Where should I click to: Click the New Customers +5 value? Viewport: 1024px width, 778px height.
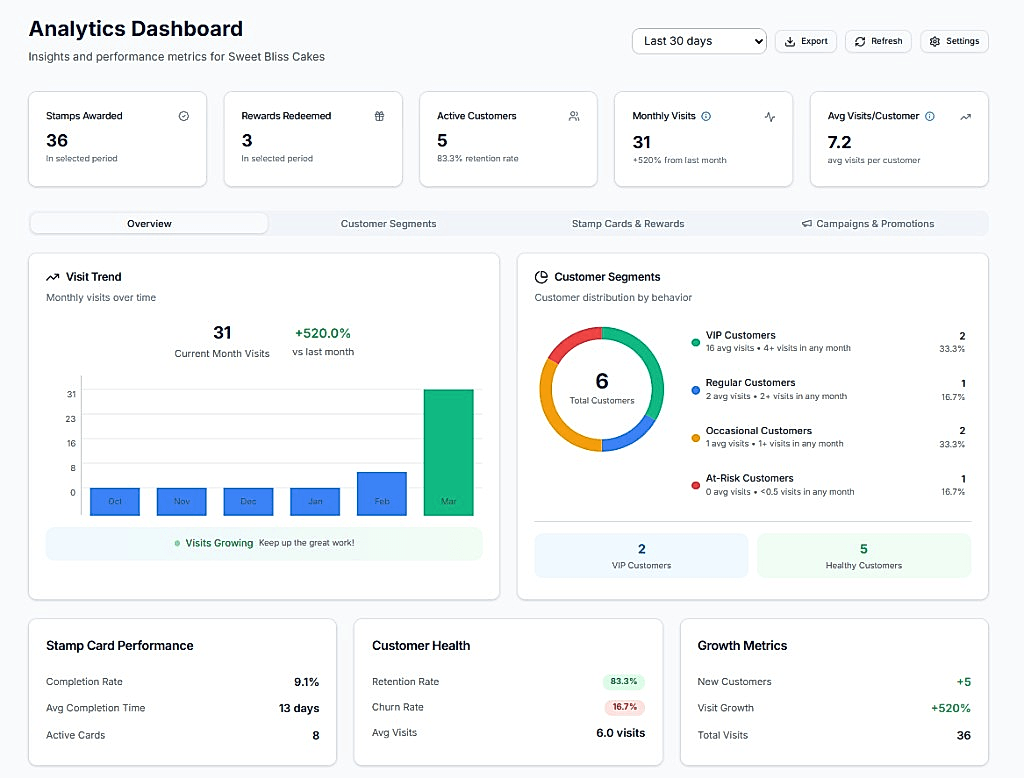click(964, 682)
